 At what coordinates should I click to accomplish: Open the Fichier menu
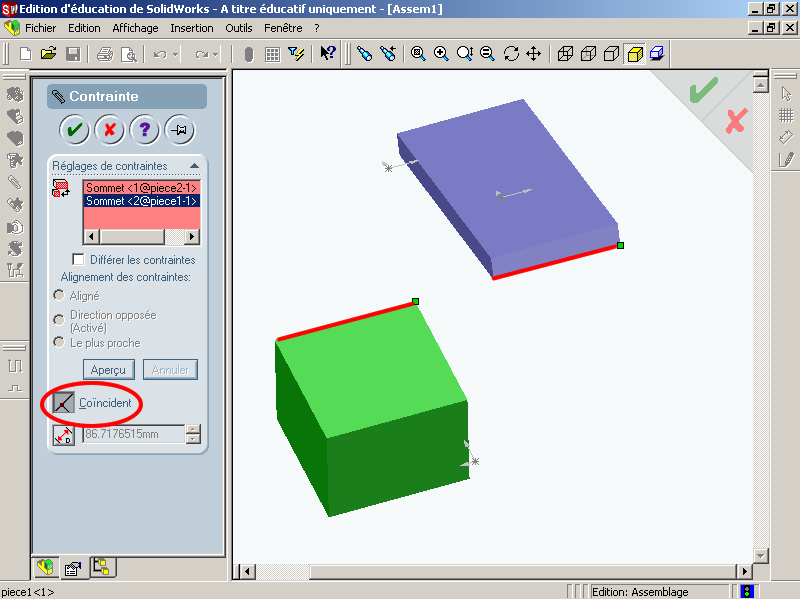click(40, 28)
